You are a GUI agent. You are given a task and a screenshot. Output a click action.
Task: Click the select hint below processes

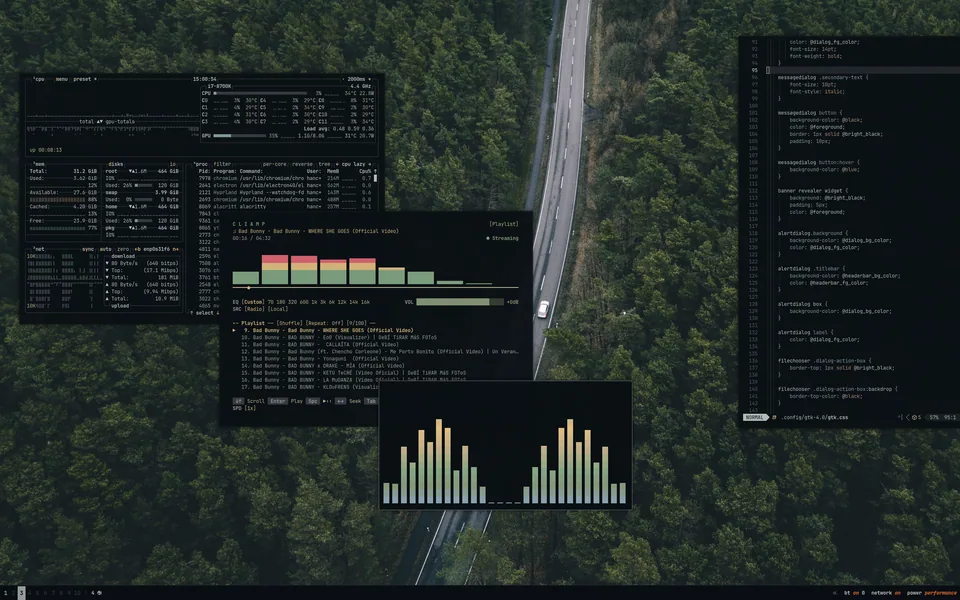coord(202,313)
